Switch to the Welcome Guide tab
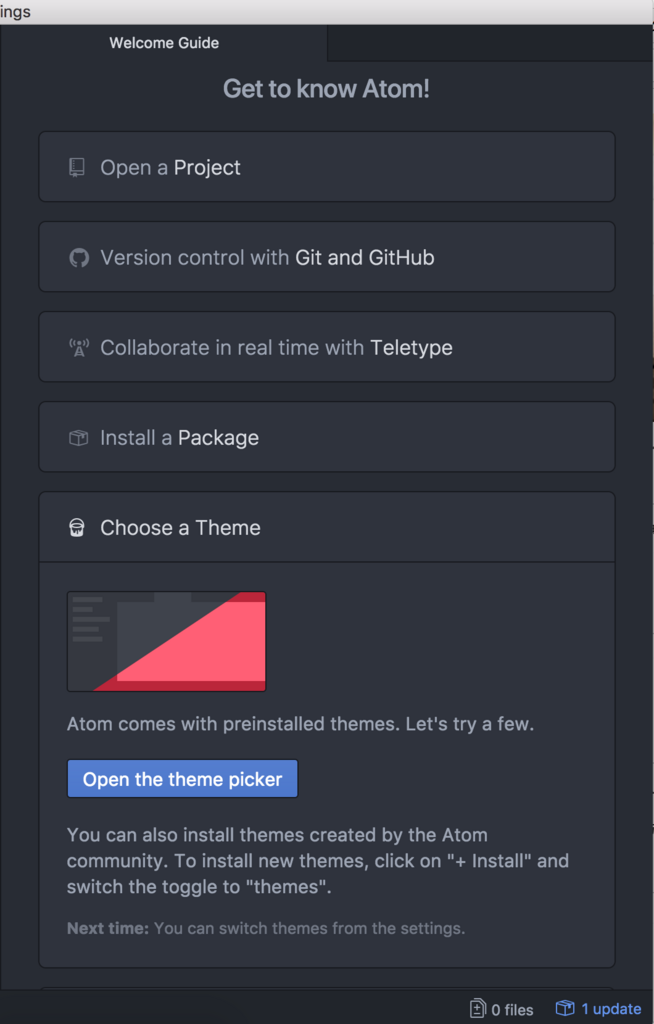Viewport: 654px width, 1024px height. pos(164,43)
